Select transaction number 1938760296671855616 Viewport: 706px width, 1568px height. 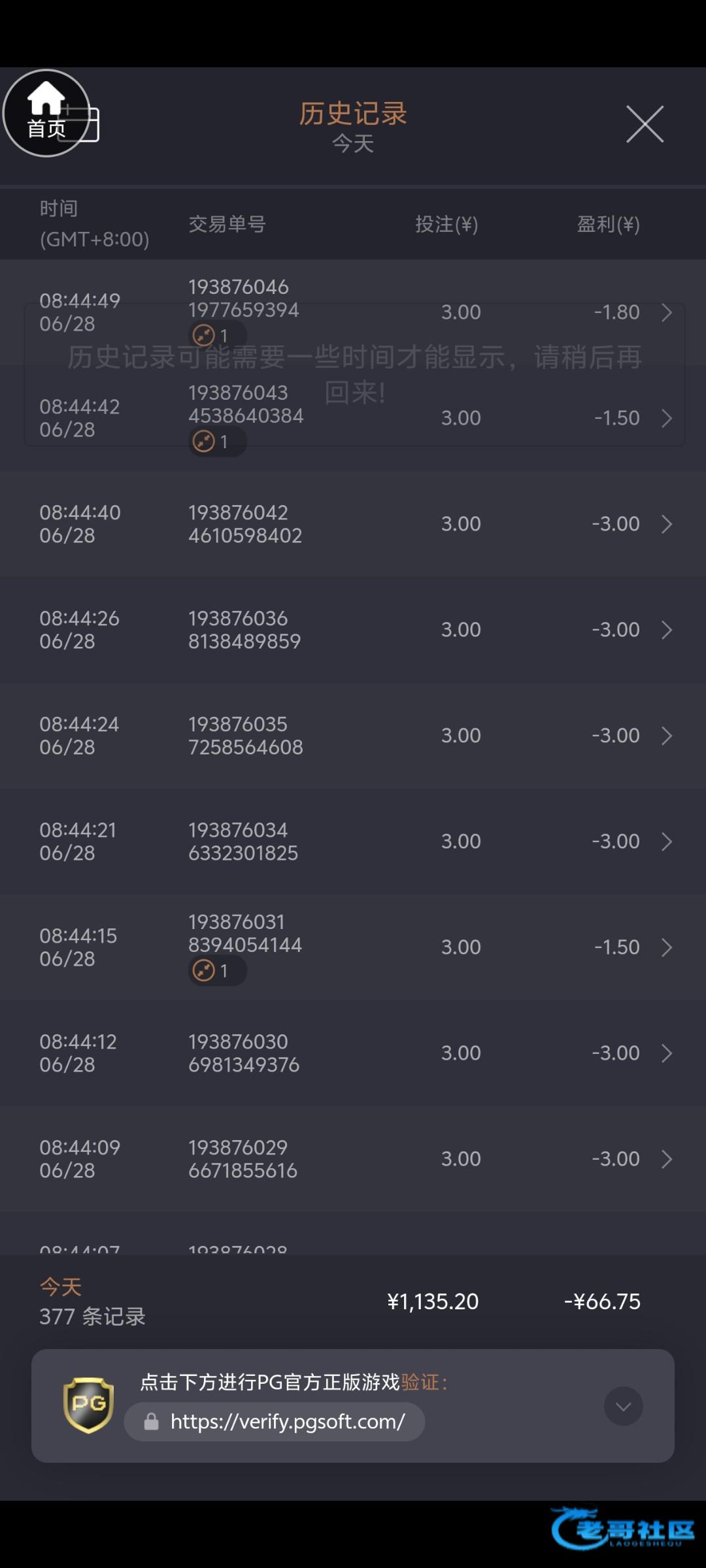(243, 1159)
